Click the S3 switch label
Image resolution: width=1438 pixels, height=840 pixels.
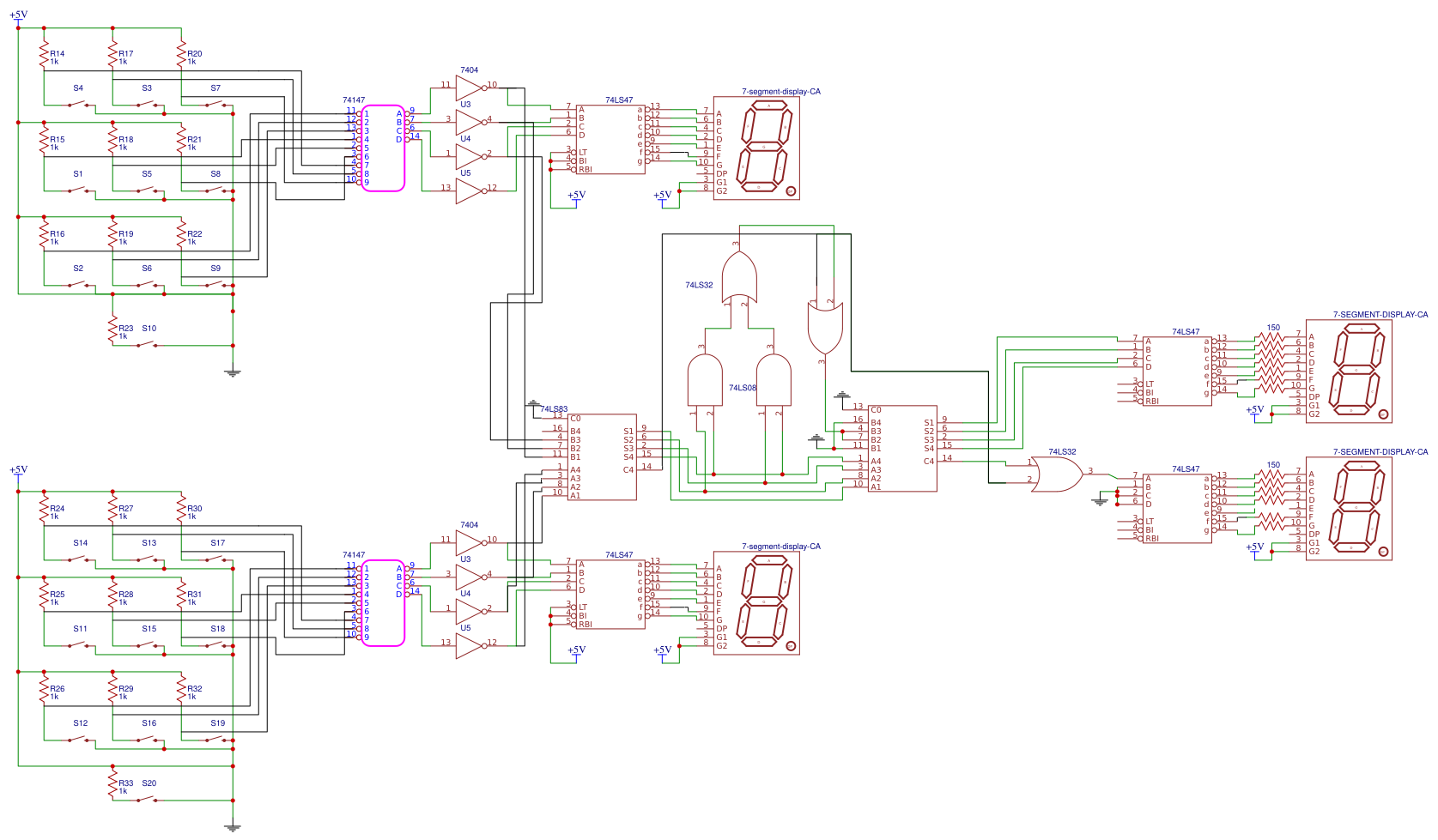(x=147, y=88)
